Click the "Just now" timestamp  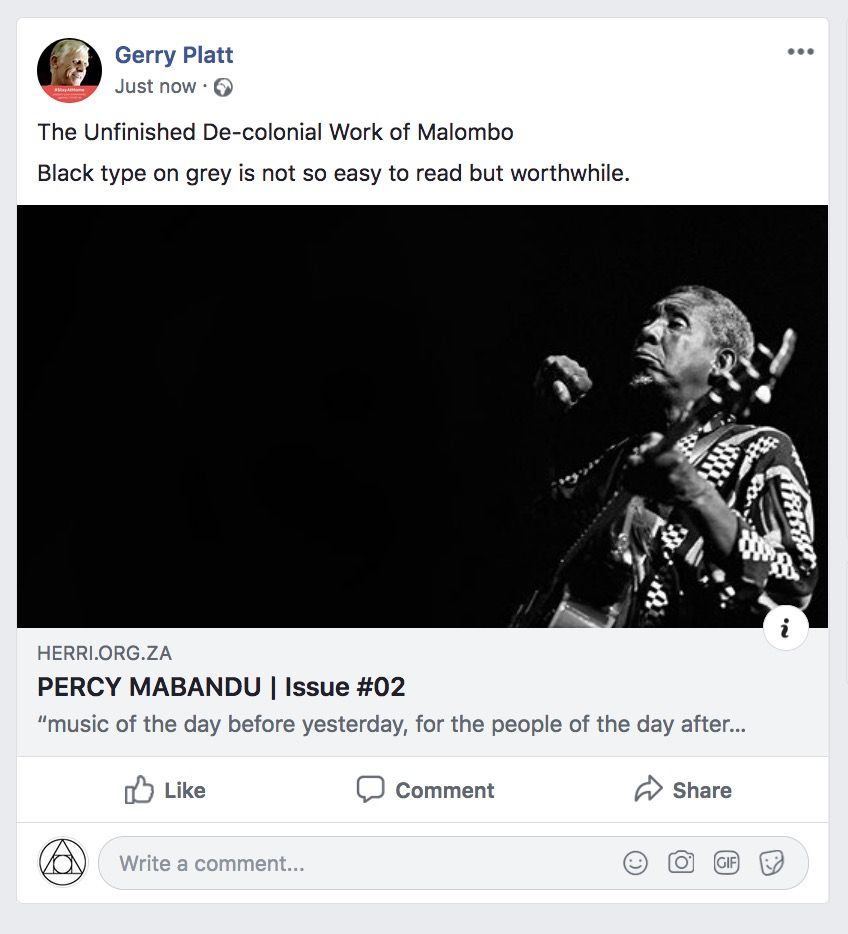coord(155,87)
